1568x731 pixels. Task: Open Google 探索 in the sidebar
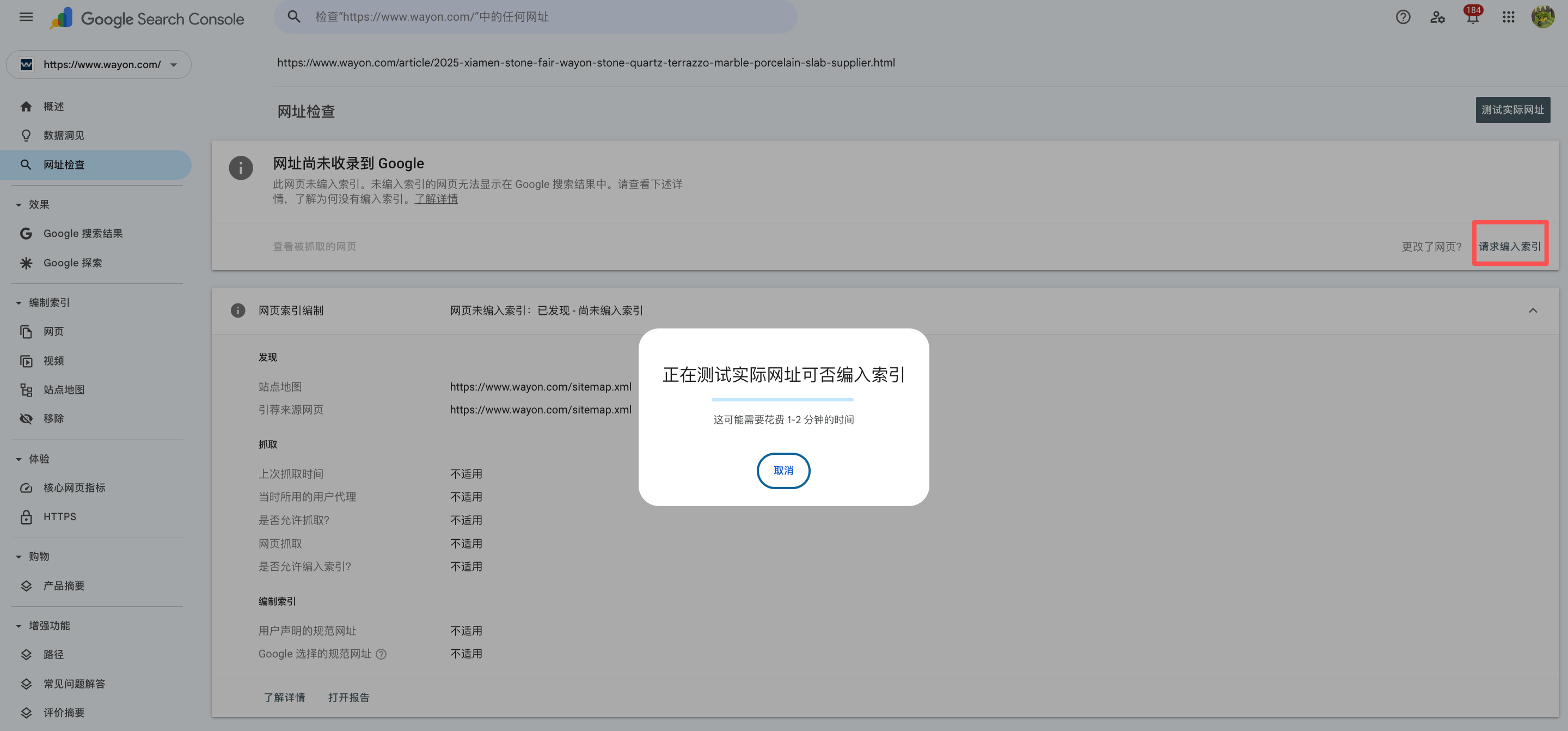26,263
